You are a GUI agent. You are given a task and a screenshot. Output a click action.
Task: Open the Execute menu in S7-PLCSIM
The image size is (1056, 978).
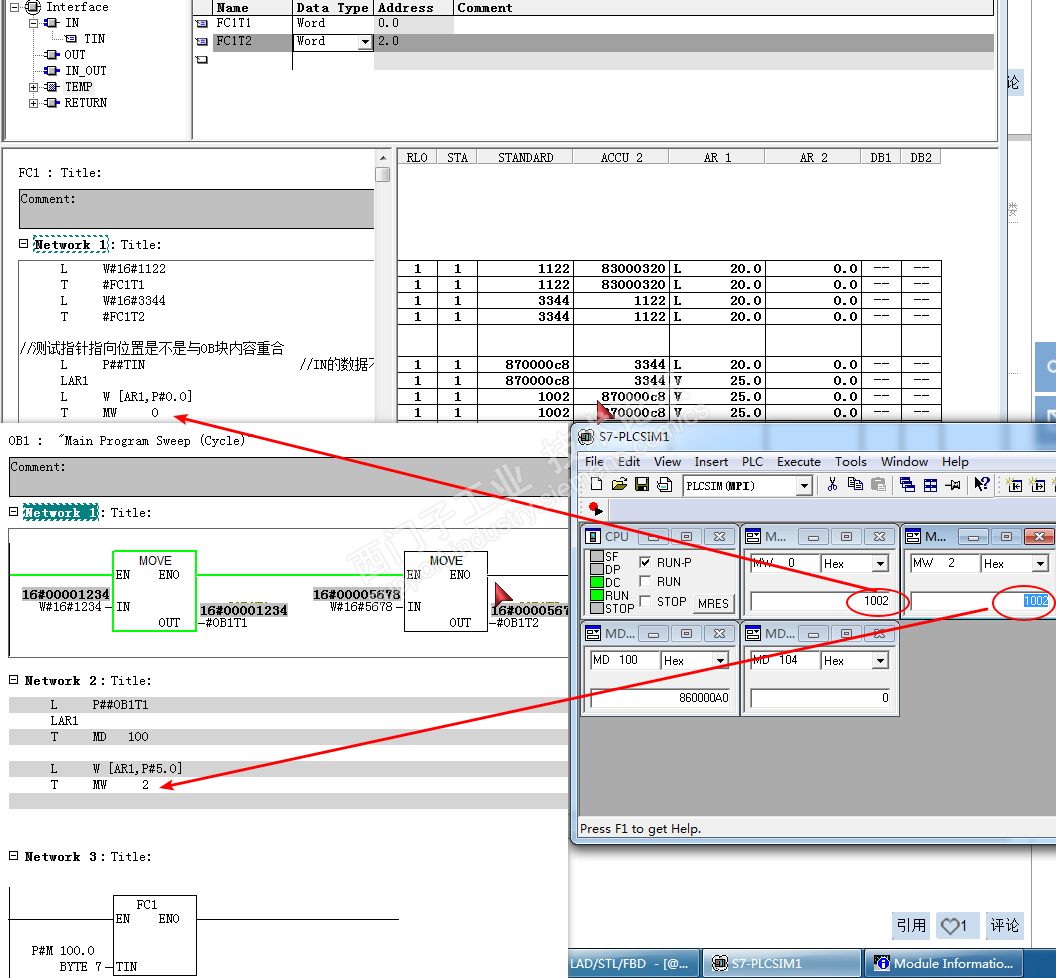click(799, 461)
